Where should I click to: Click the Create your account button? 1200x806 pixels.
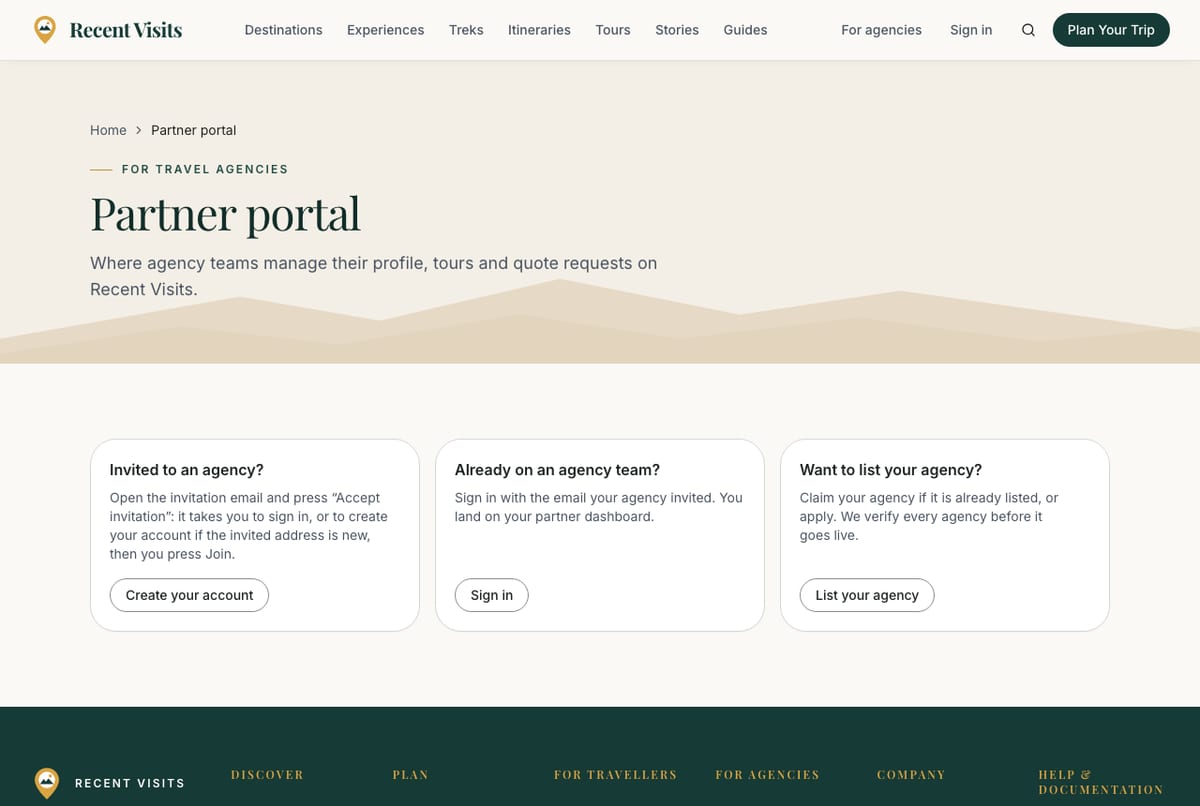tap(189, 595)
